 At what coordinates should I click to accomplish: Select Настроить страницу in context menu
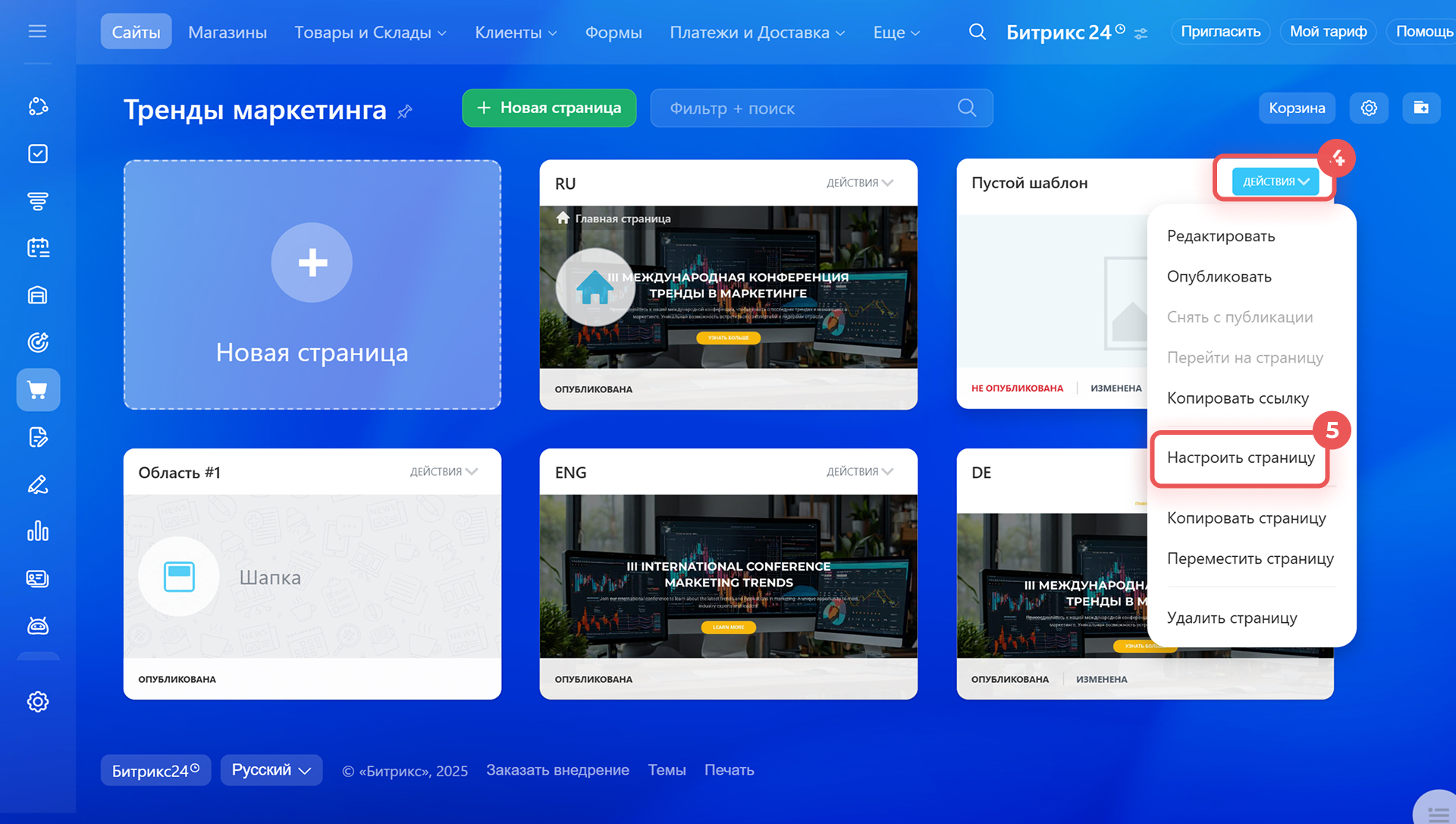[x=1241, y=458]
